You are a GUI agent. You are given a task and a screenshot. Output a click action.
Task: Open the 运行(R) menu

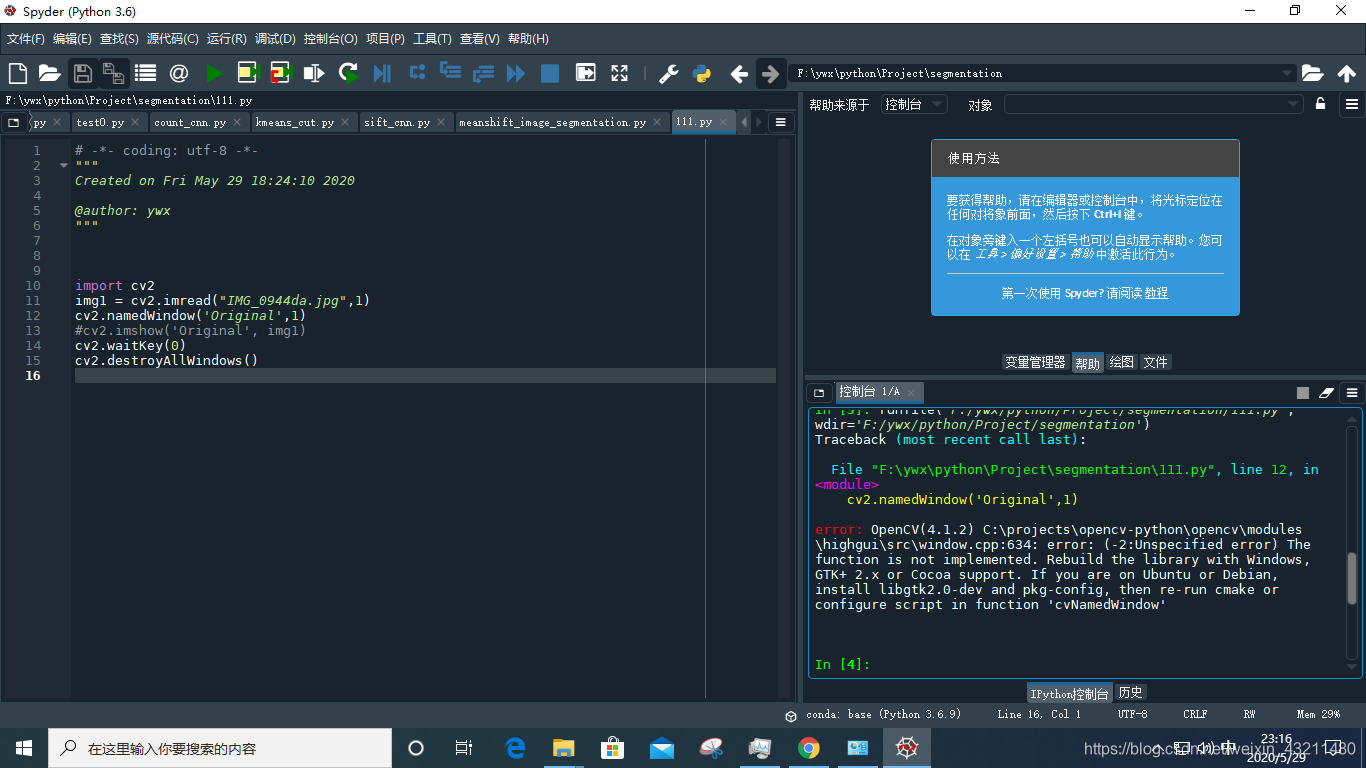pos(227,39)
